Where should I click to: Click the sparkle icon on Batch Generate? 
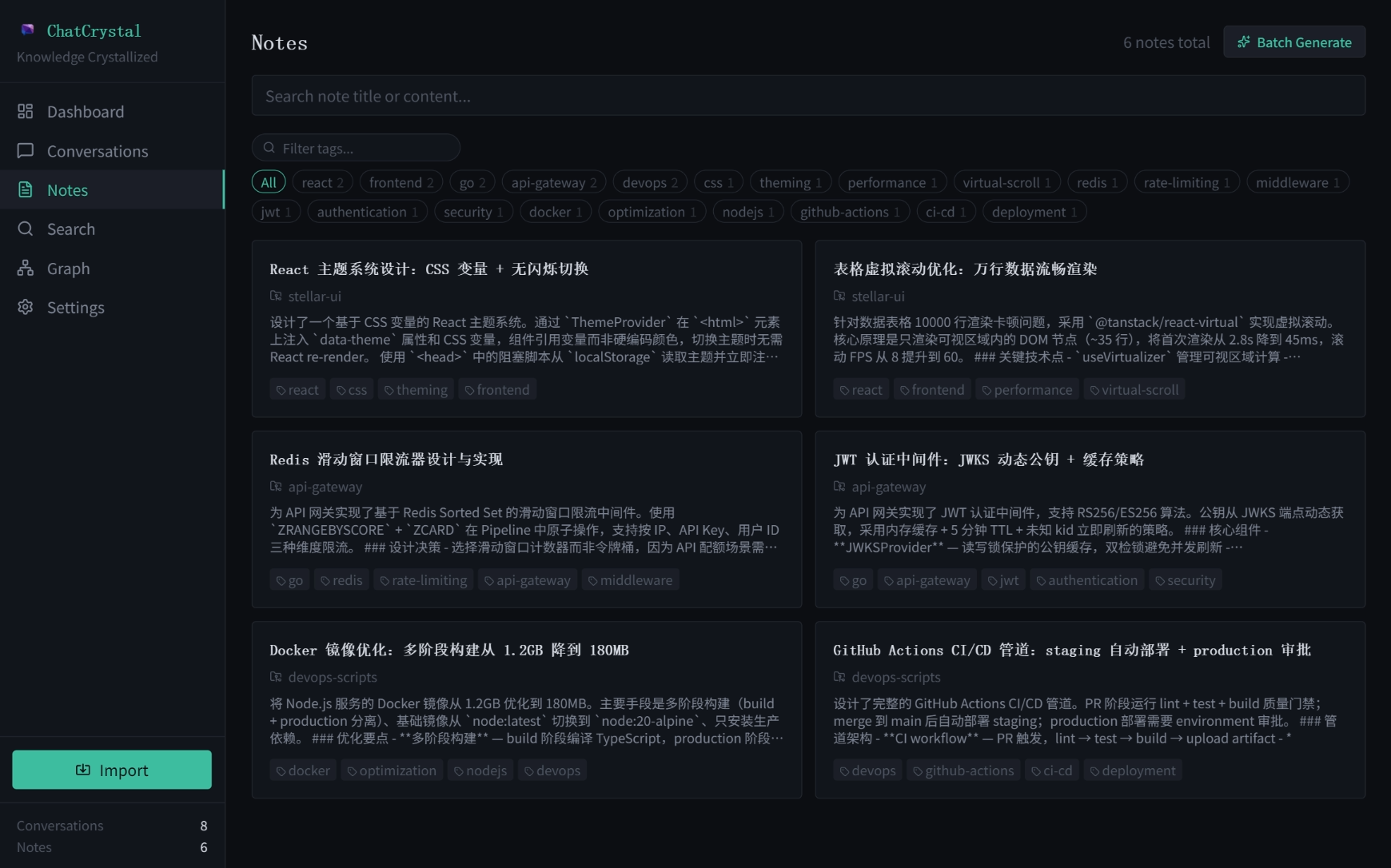[1243, 42]
